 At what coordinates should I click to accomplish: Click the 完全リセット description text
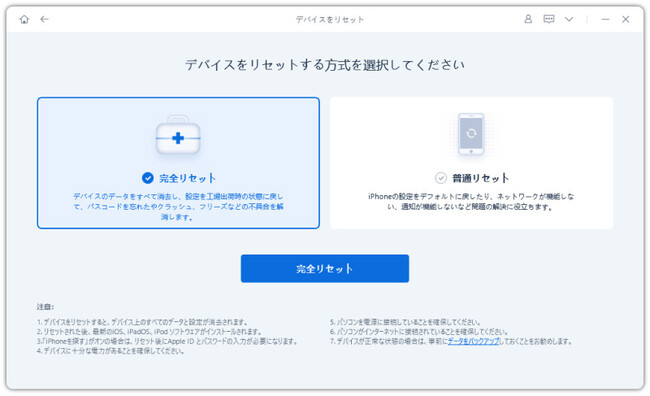click(178, 207)
